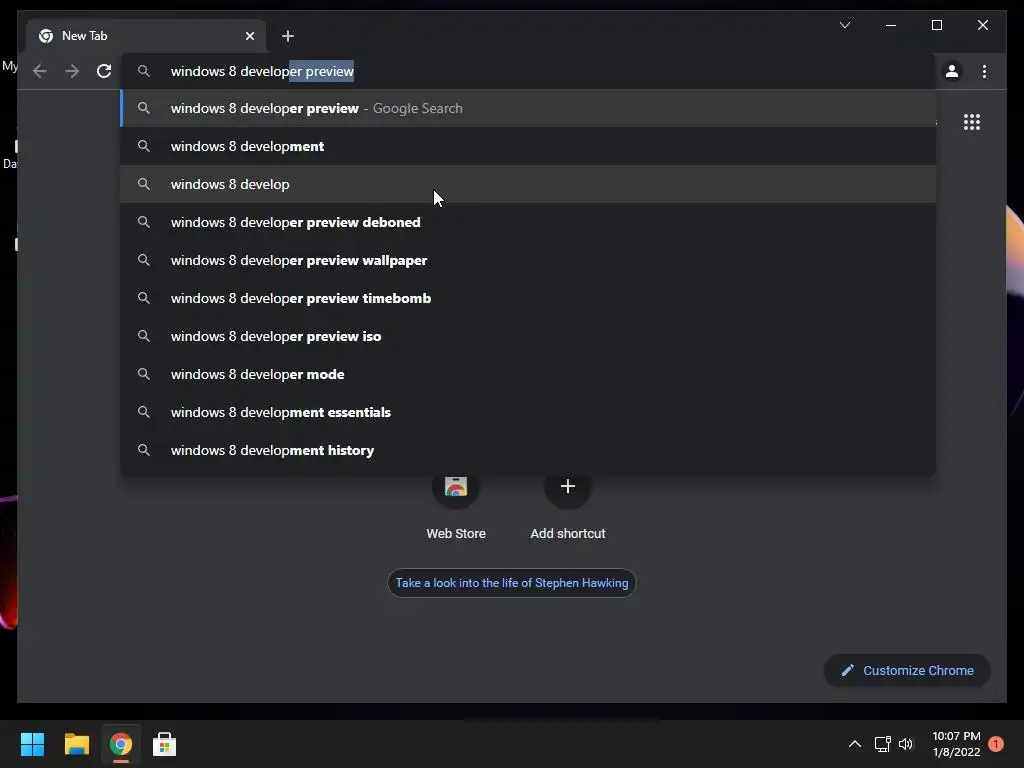Open the Chrome profile icon
Screen dimensions: 1024x768
tap(952, 71)
